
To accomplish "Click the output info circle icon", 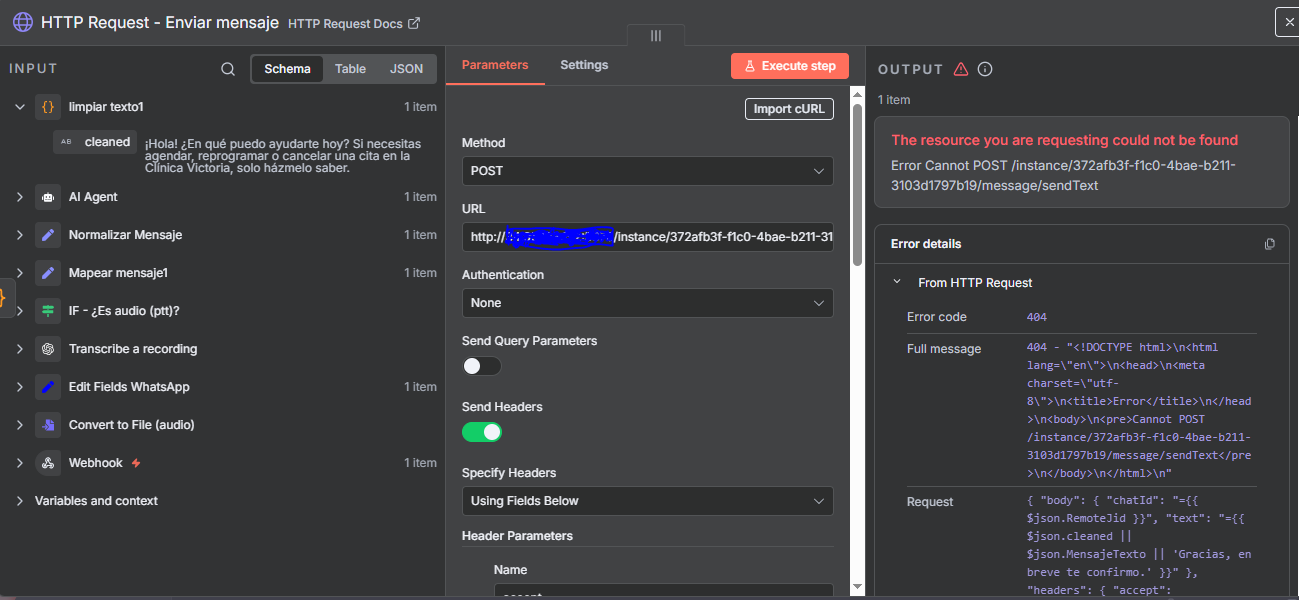I will (x=985, y=69).
